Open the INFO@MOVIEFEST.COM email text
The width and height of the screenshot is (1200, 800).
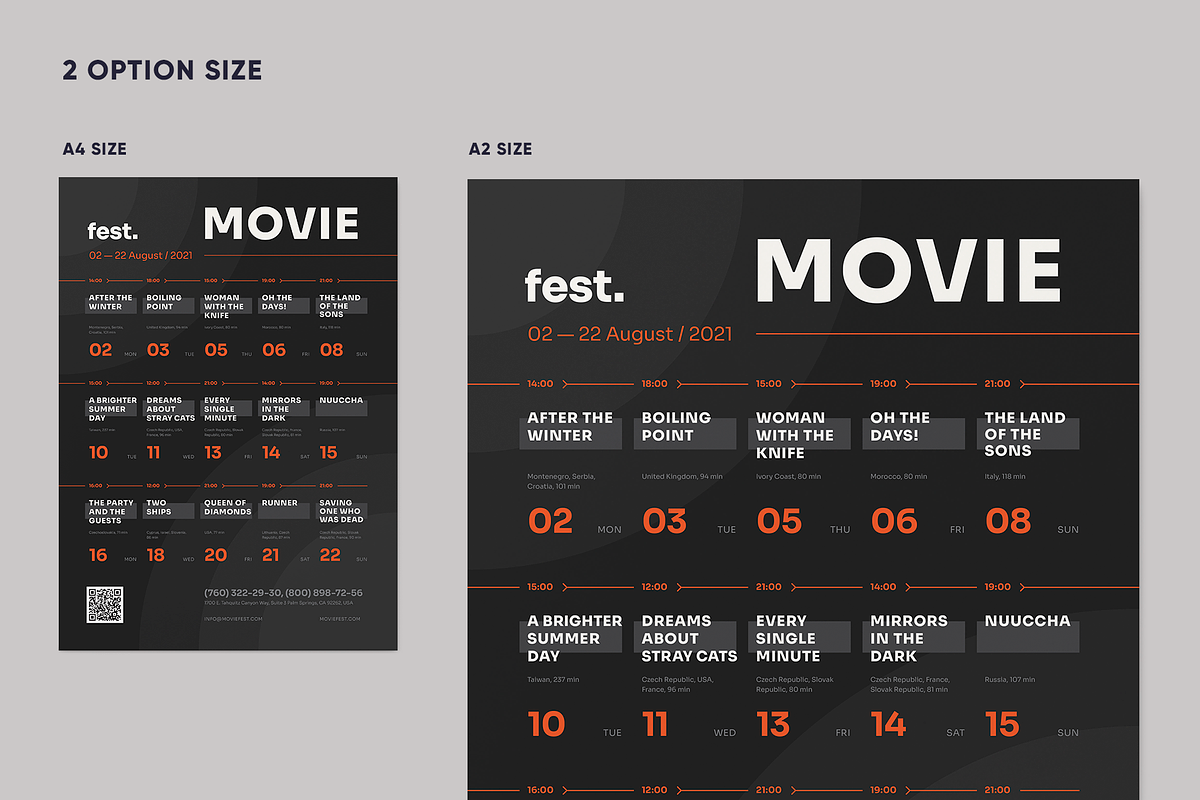233,619
